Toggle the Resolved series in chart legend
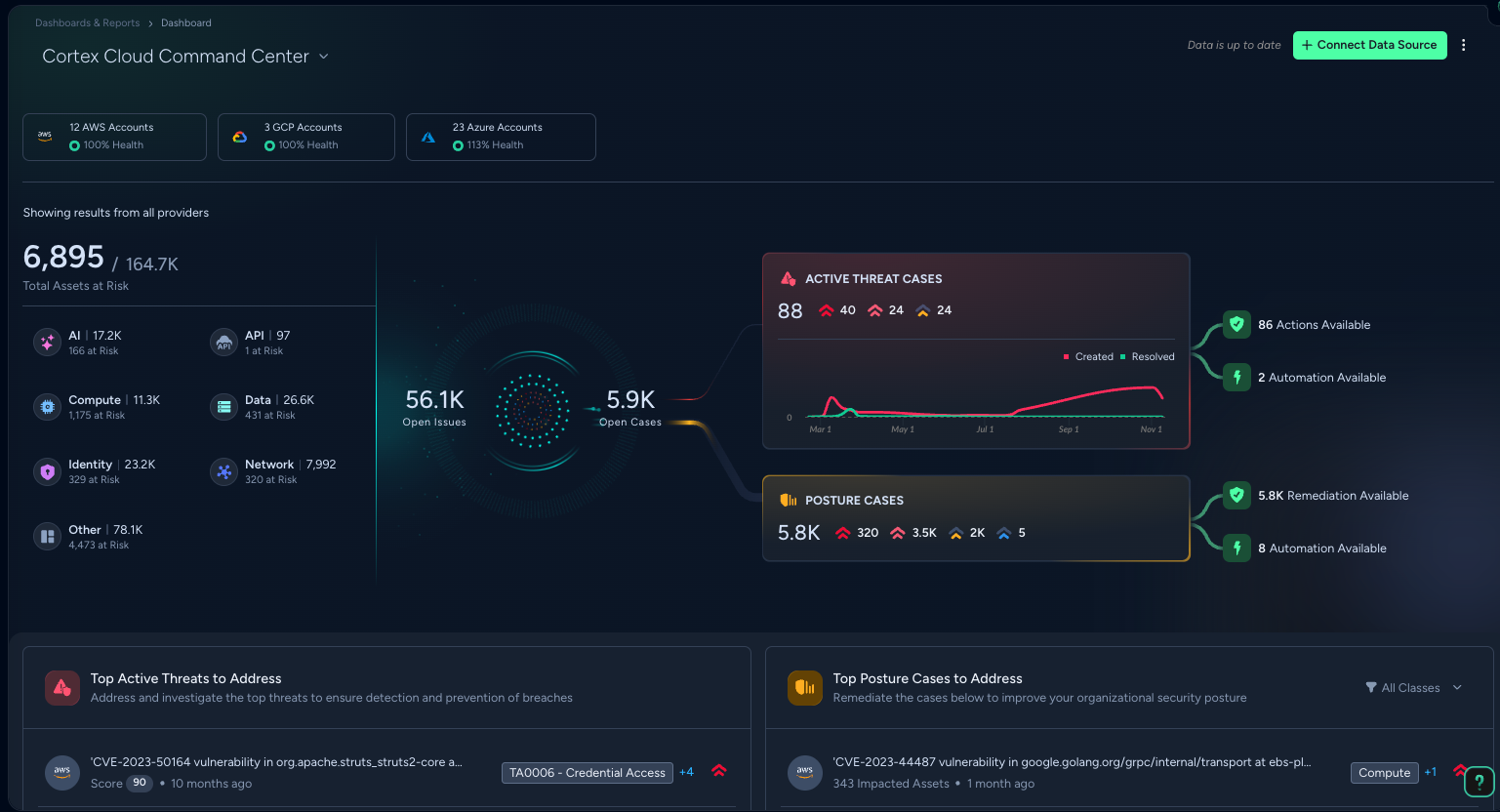This screenshot has height=812, width=1500. (1148, 357)
